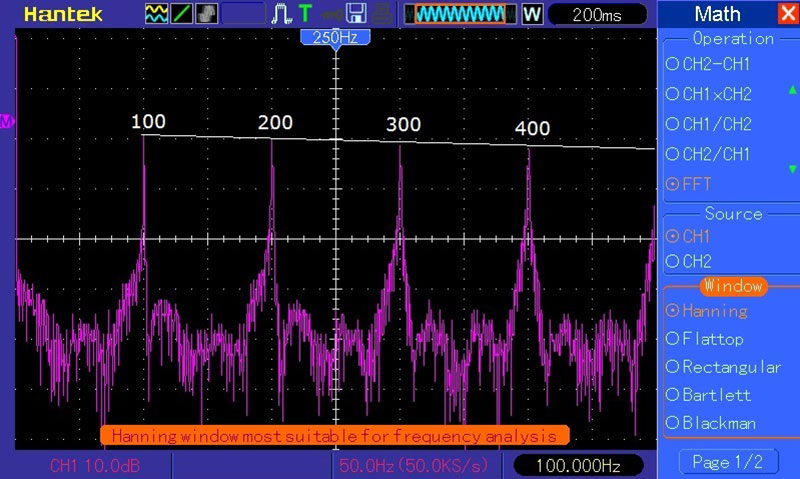Click the 250Hz center frequency marker
Image resolution: width=800 pixels, height=479 pixels.
(335, 38)
